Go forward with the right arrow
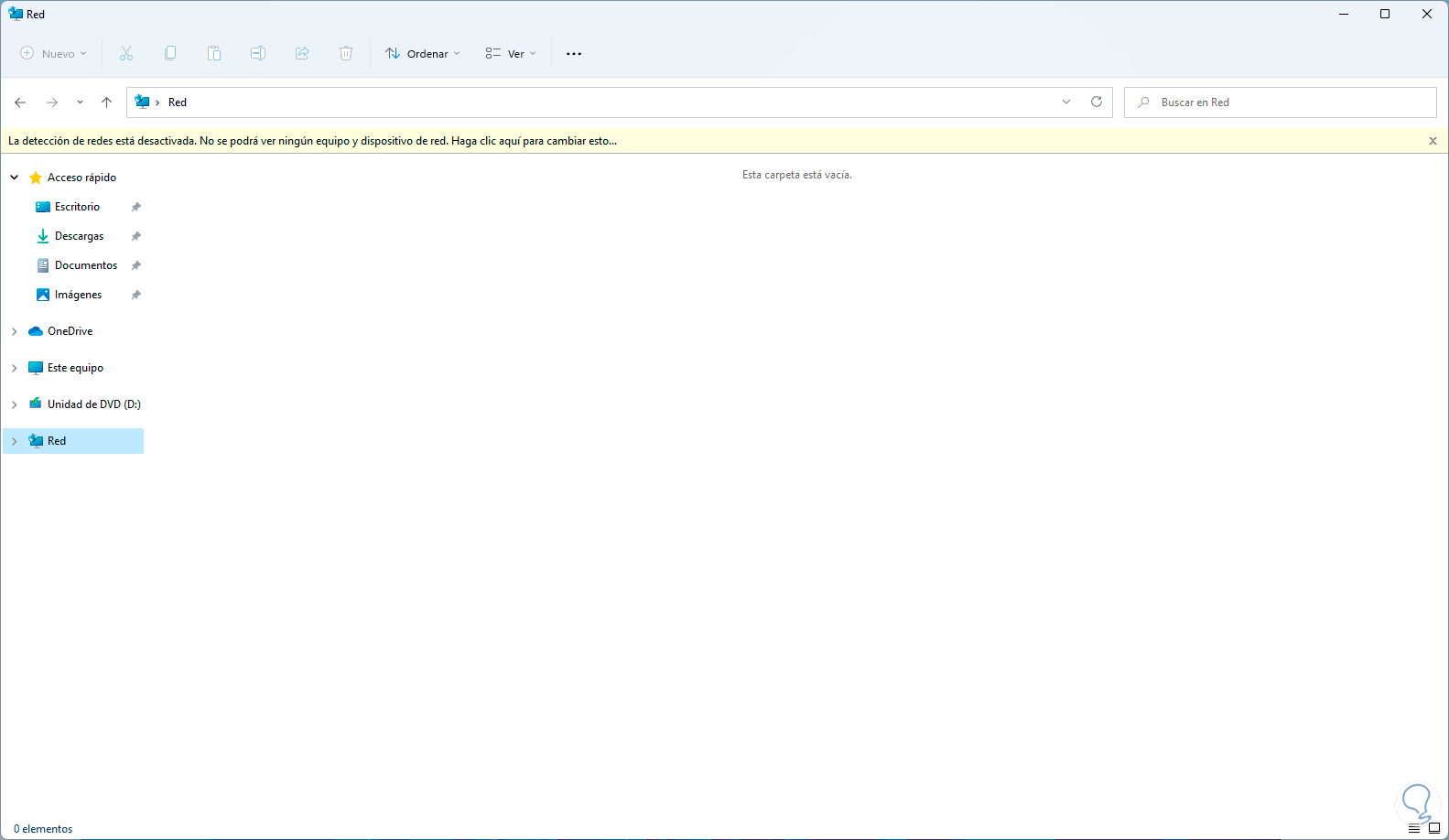 coord(52,102)
